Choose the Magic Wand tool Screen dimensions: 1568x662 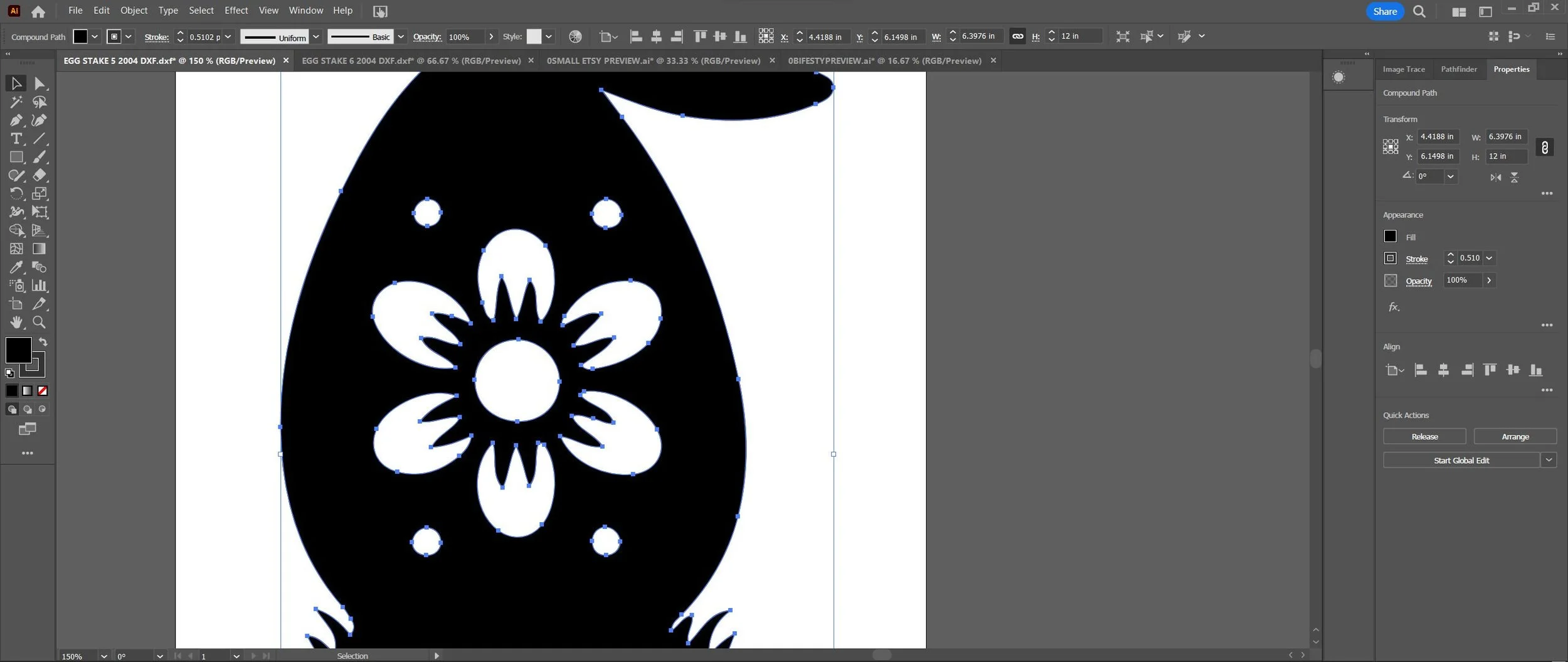(x=16, y=102)
